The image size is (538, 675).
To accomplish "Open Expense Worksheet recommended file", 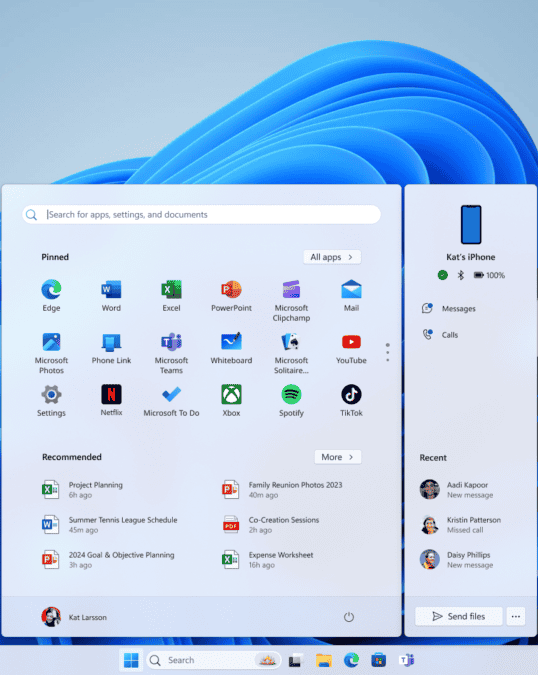I will point(267,560).
